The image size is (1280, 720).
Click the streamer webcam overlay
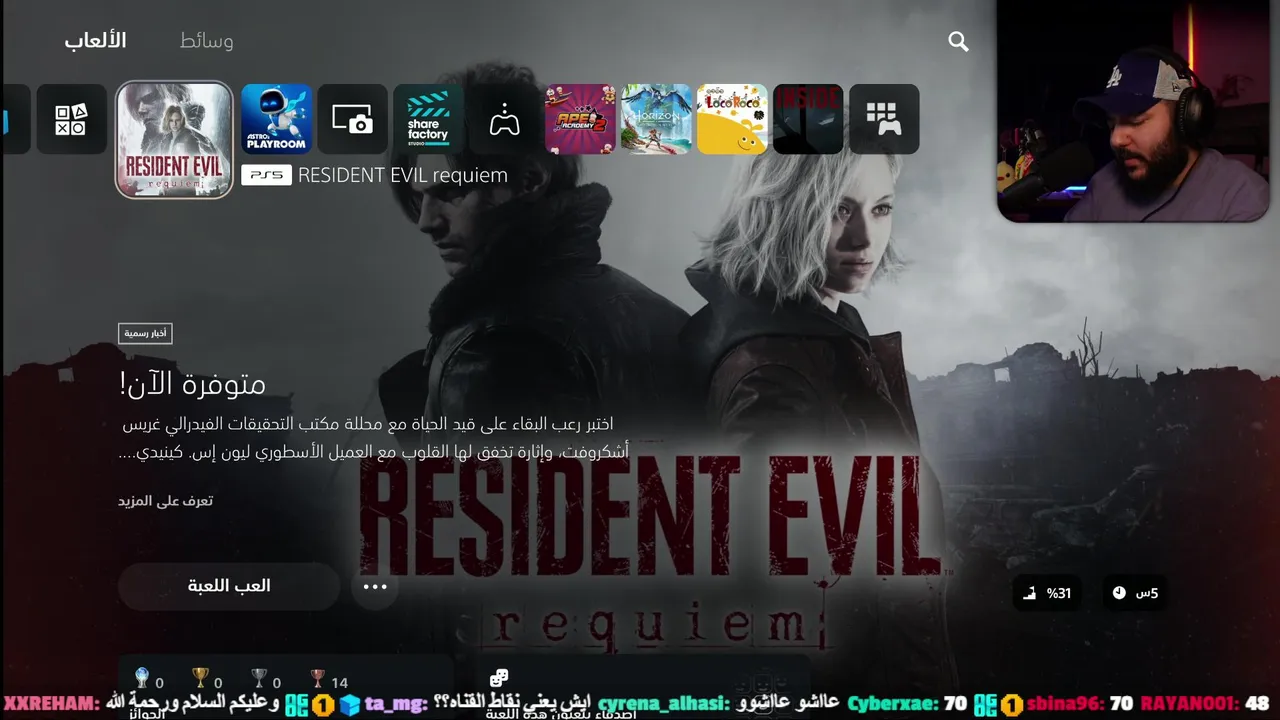[1133, 111]
